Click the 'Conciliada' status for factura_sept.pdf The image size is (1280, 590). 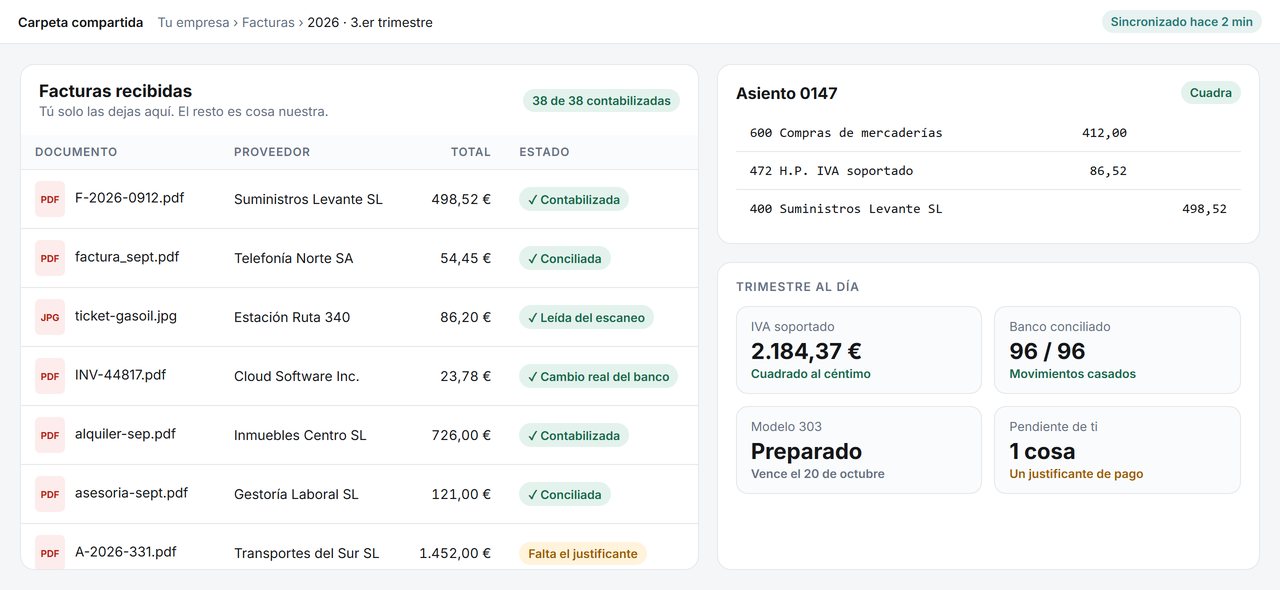(x=565, y=258)
